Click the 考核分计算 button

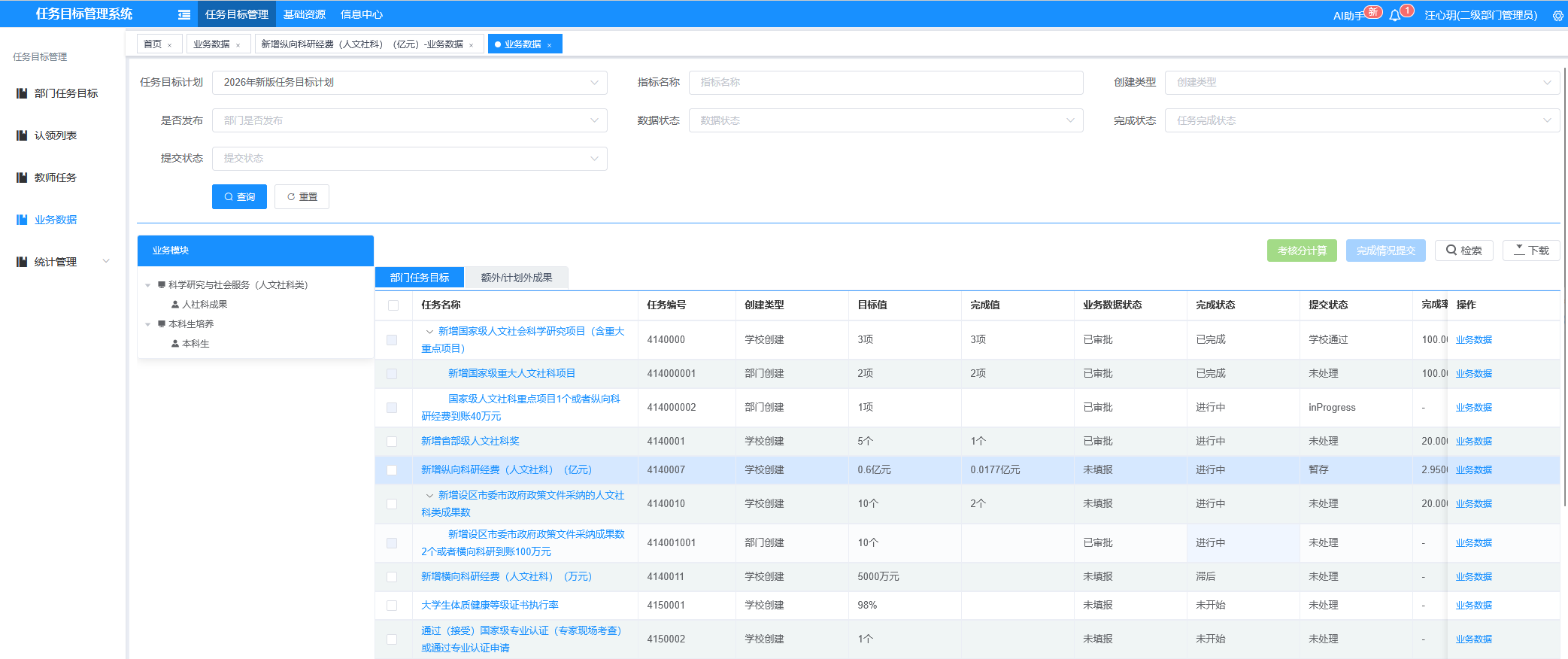tap(1302, 251)
